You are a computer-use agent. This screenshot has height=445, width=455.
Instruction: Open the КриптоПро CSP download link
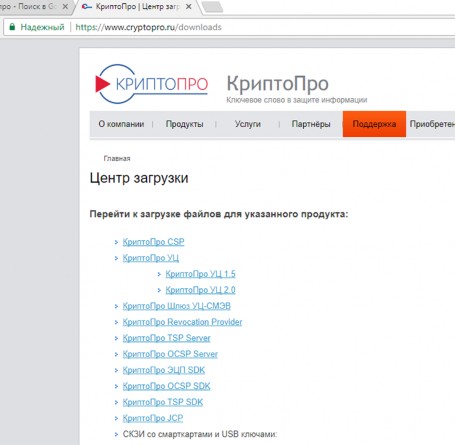[x=153, y=242]
